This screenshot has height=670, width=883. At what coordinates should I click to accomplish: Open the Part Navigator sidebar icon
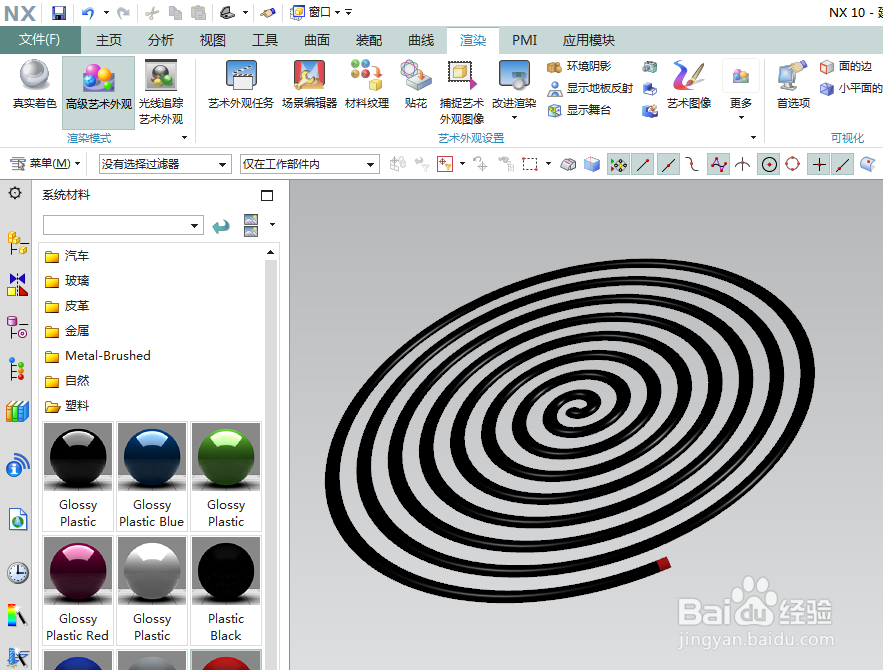[17, 328]
